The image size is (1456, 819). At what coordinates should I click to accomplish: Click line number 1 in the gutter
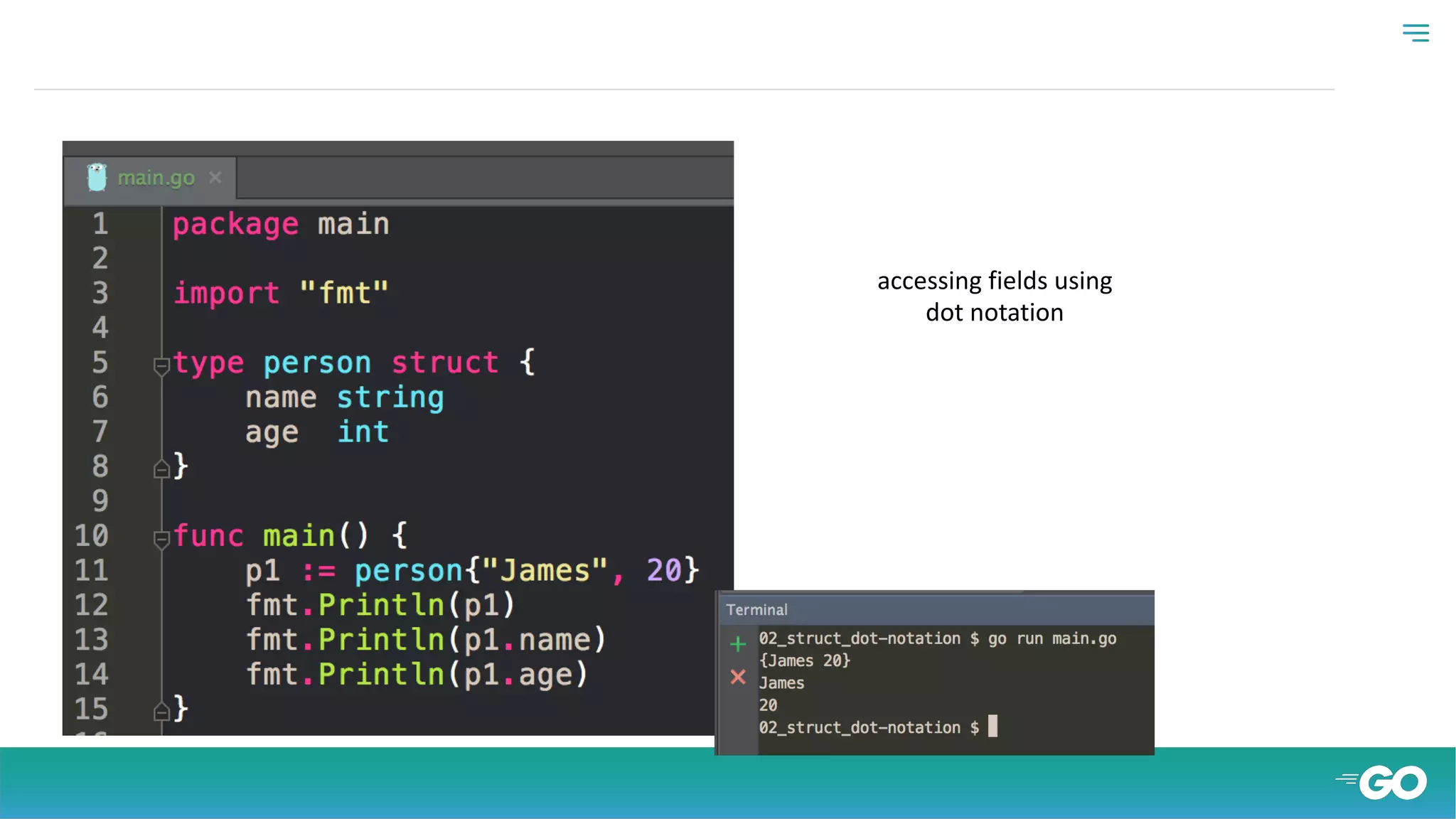click(x=100, y=224)
